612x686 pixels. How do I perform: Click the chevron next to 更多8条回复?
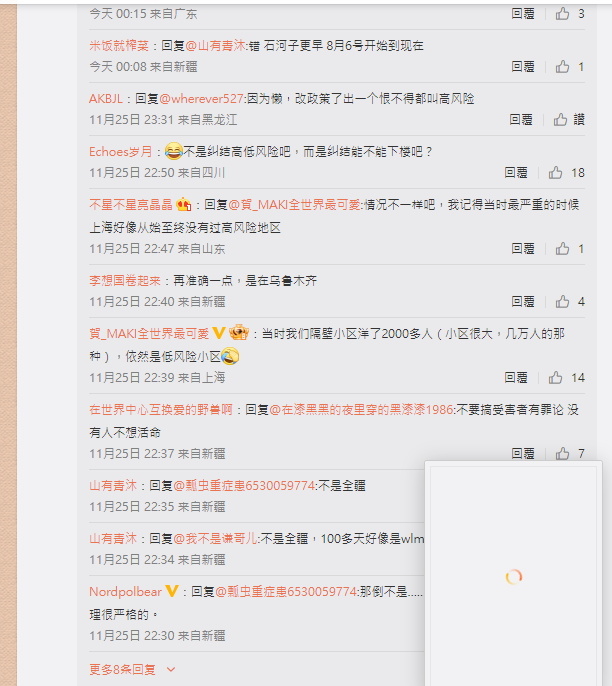[x=171, y=669]
